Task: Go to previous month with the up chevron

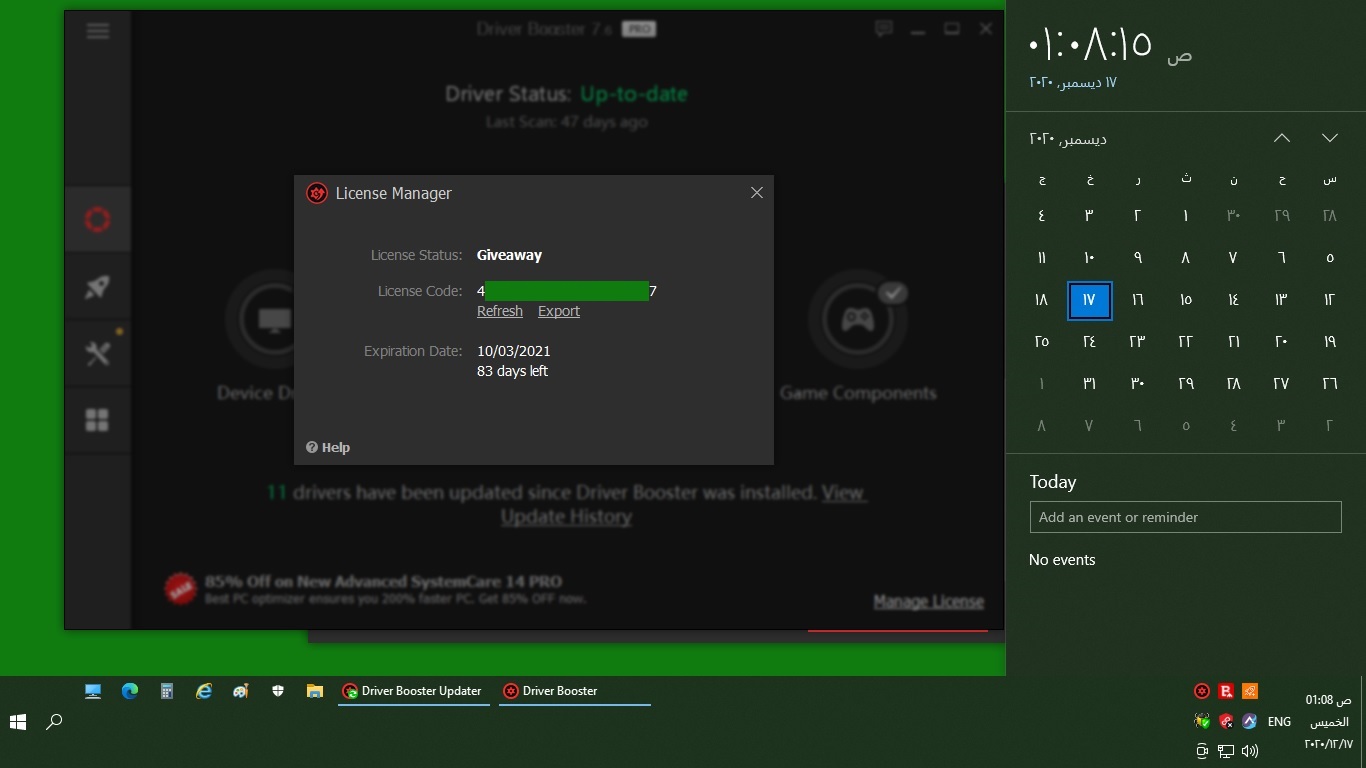Action: pos(1282,138)
